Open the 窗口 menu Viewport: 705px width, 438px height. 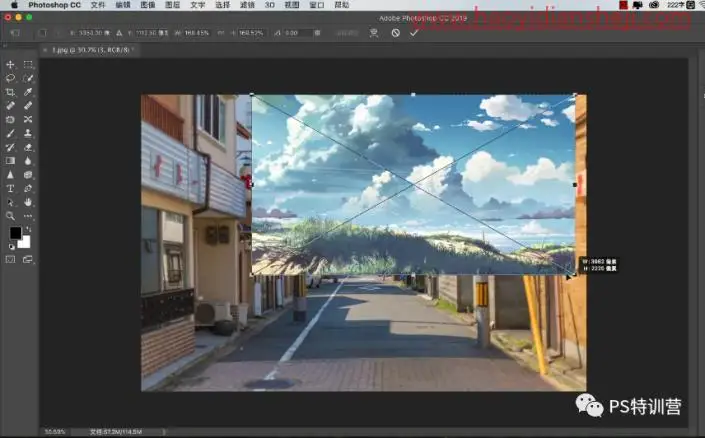tap(317, 5)
